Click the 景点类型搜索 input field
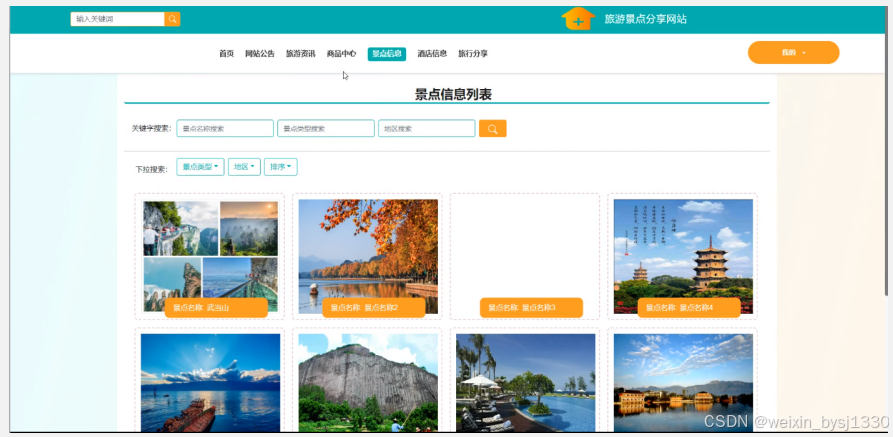This screenshot has height=437, width=893. (326, 129)
